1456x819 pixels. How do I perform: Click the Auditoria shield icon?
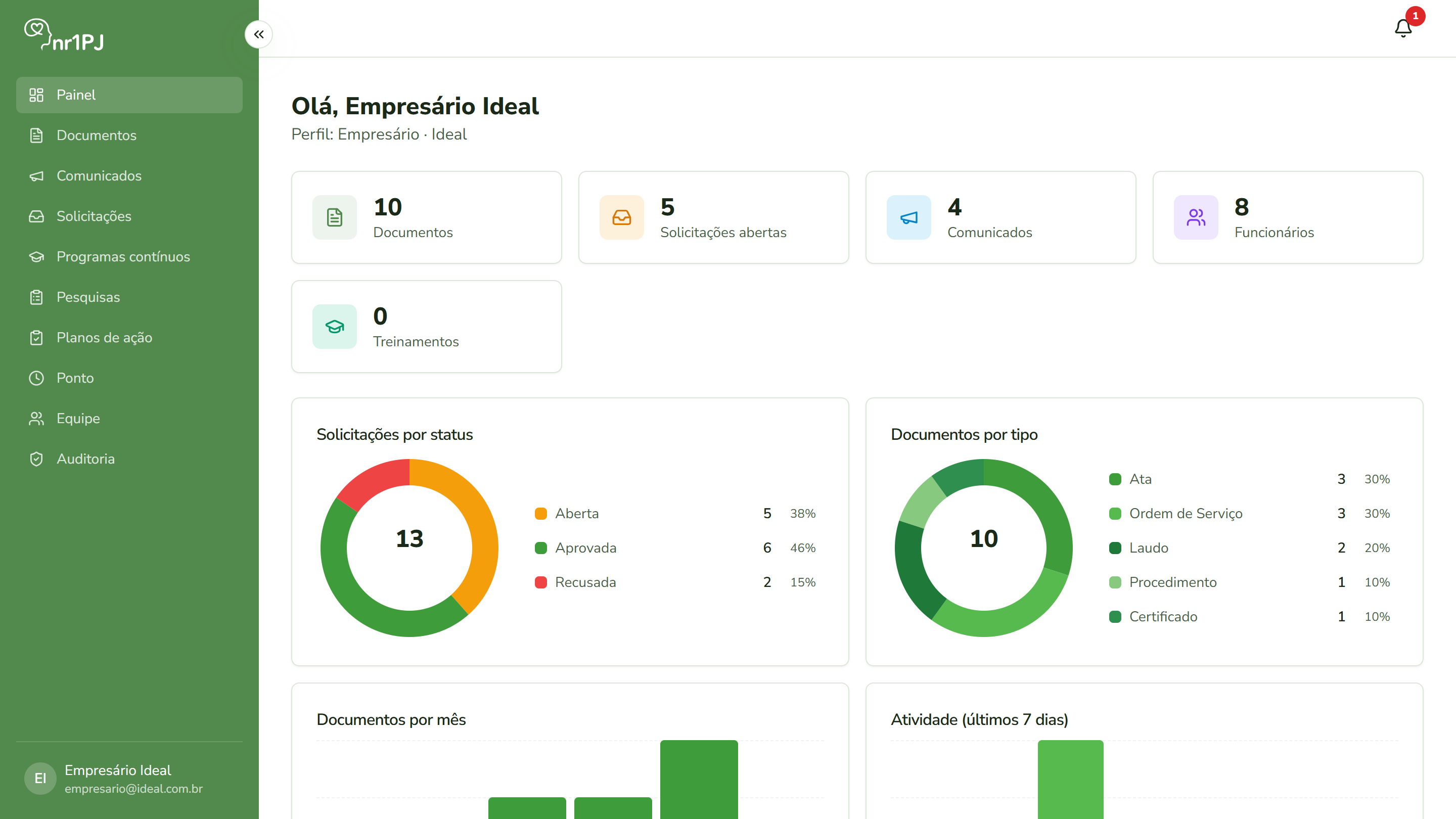tap(36, 459)
